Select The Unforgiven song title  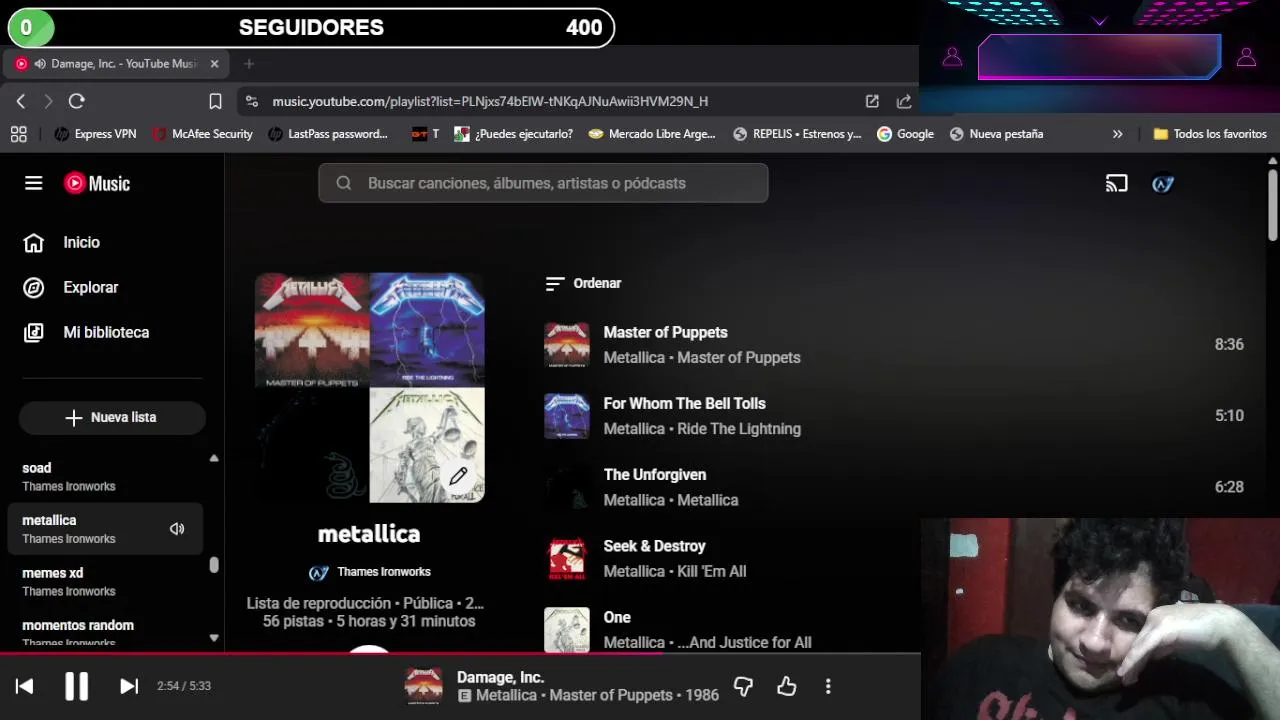655,475
